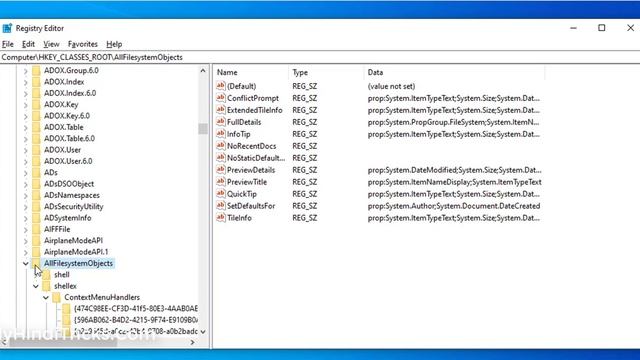Click the folder icon of AirplaneModeAPI.1
This screenshot has width=640, height=360.
(36, 252)
